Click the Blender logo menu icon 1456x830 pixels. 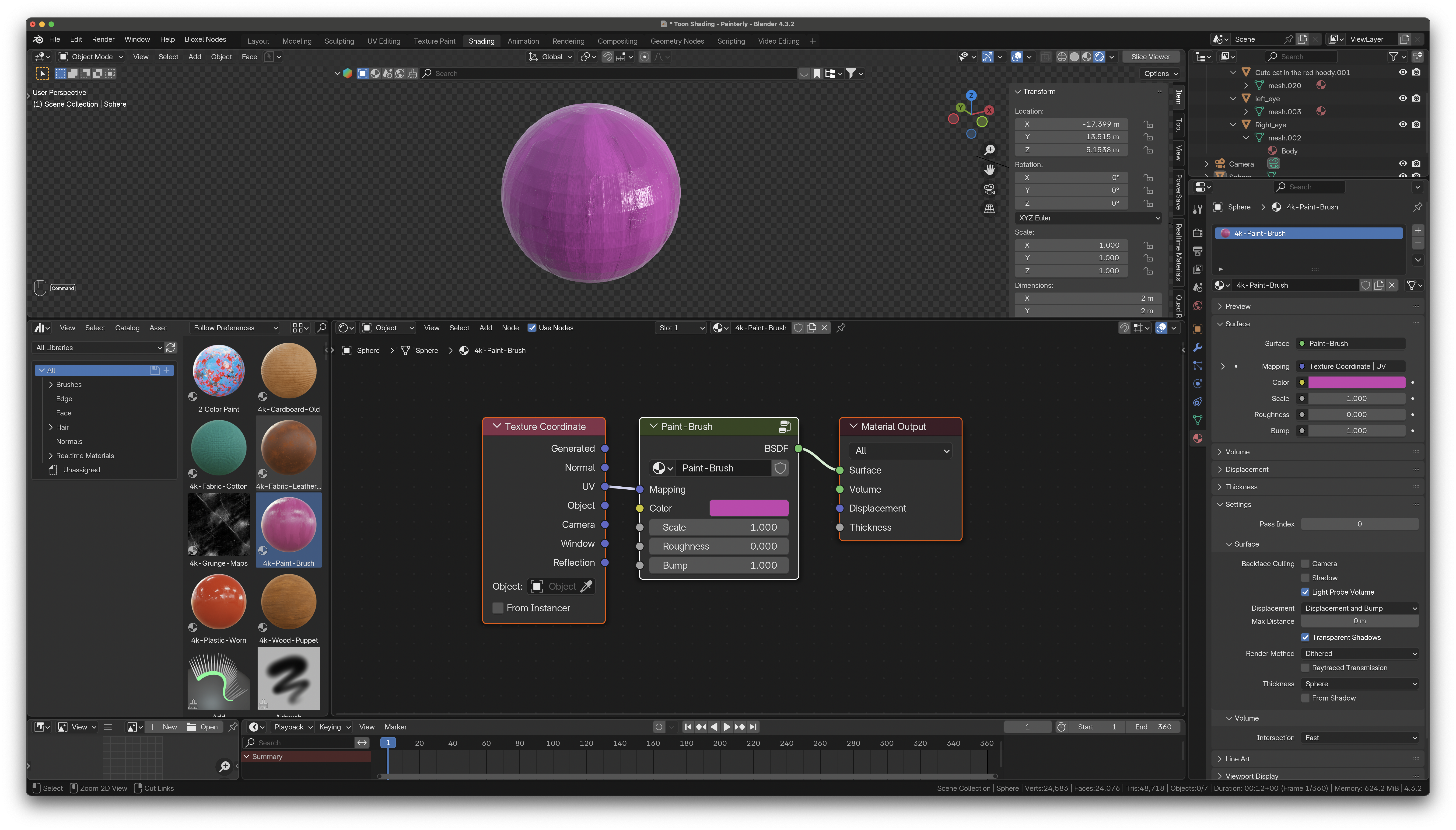tap(38, 39)
